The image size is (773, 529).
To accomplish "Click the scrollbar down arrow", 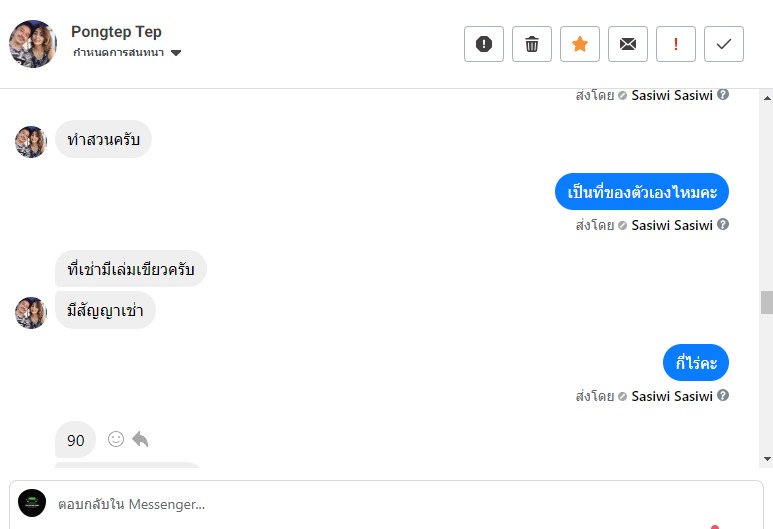I will point(767,459).
